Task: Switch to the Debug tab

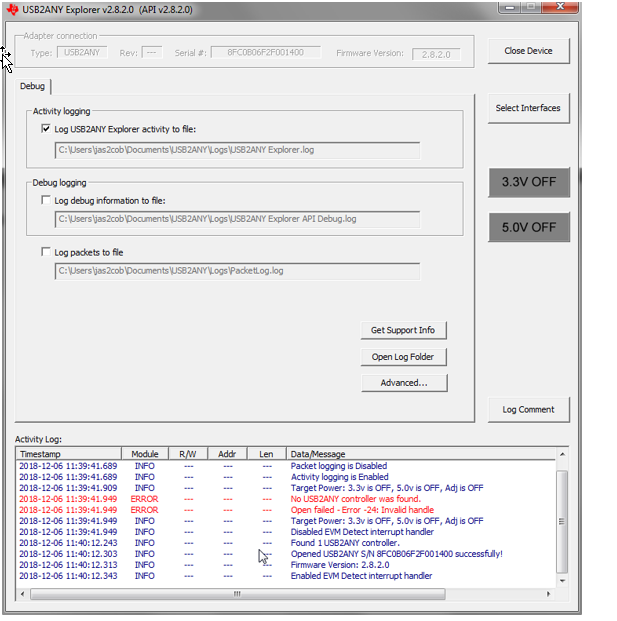Action: pos(32,86)
